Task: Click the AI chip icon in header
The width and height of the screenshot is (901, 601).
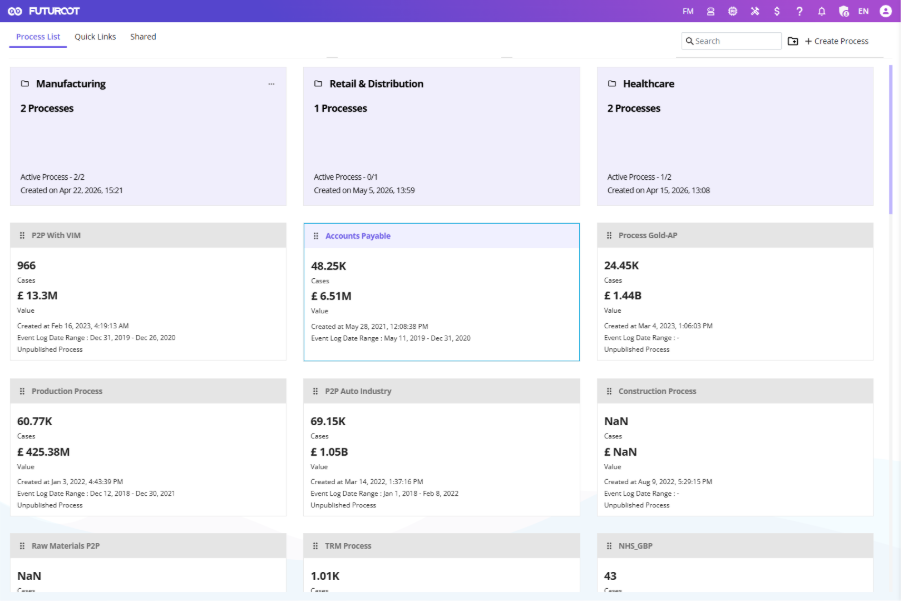Action: pyautogui.click(x=733, y=11)
